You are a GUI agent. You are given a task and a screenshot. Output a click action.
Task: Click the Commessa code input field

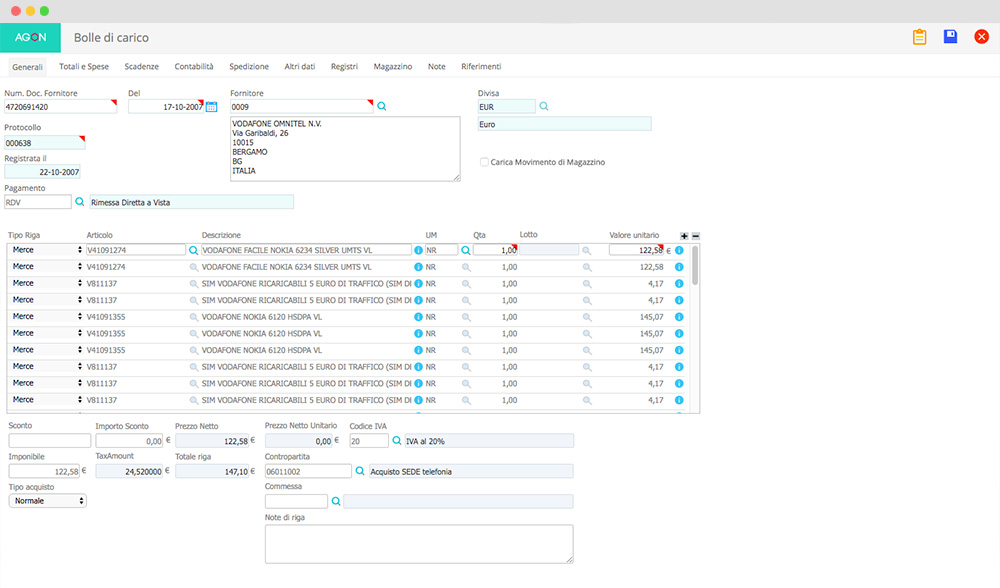pos(297,502)
